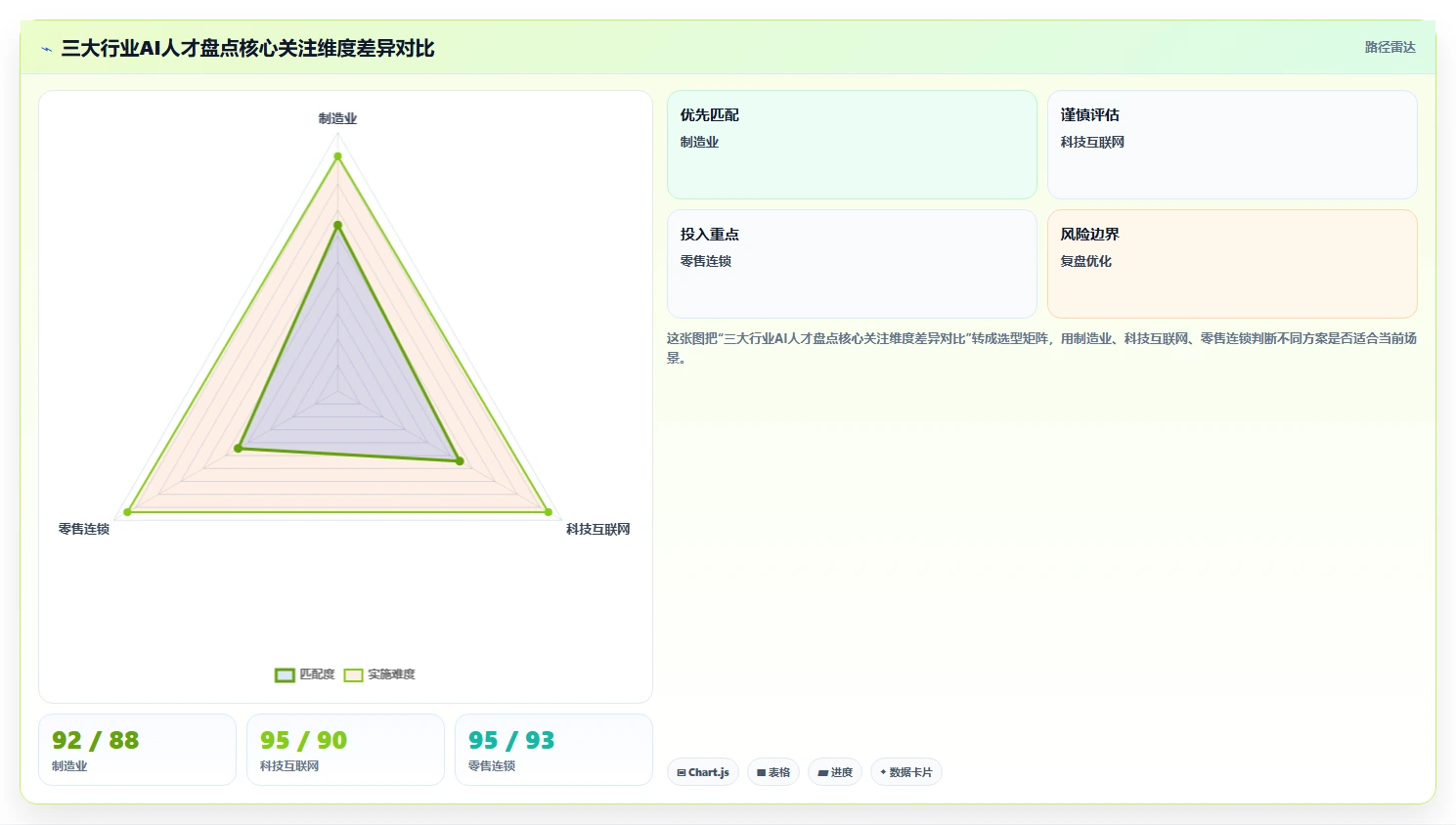The width and height of the screenshot is (1456, 825).
Task: Click the 95 / 90 科技互联网 stat card
Action: click(345, 750)
